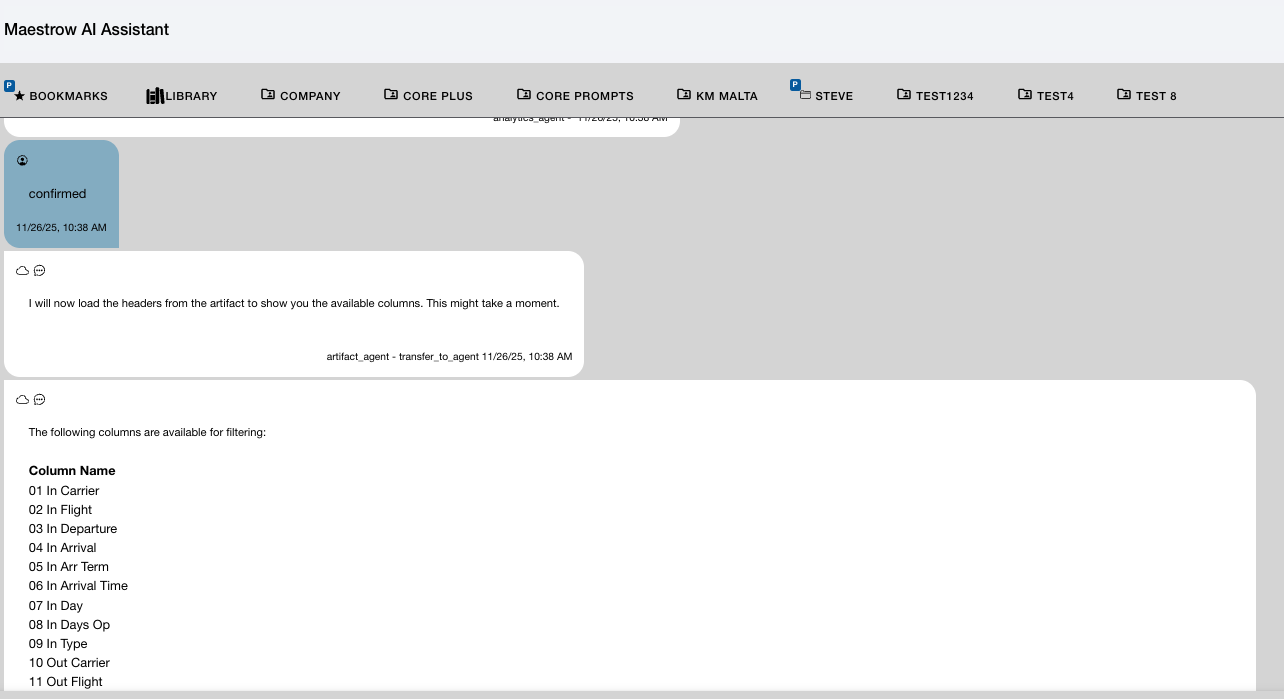Click the user avatar icon in confirmed message
Image resolution: width=1284 pixels, height=699 pixels.
click(x=22, y=161)
